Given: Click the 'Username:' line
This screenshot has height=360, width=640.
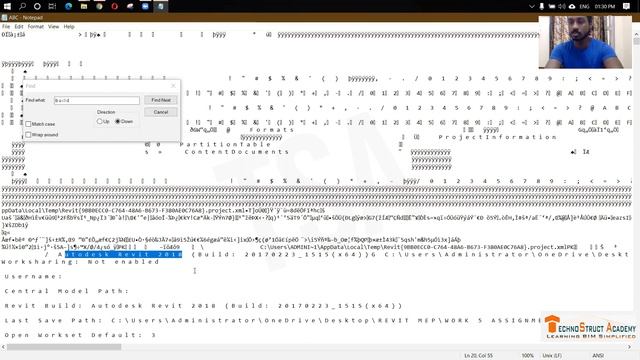Looking at the screenshot, I should point(33,276).
